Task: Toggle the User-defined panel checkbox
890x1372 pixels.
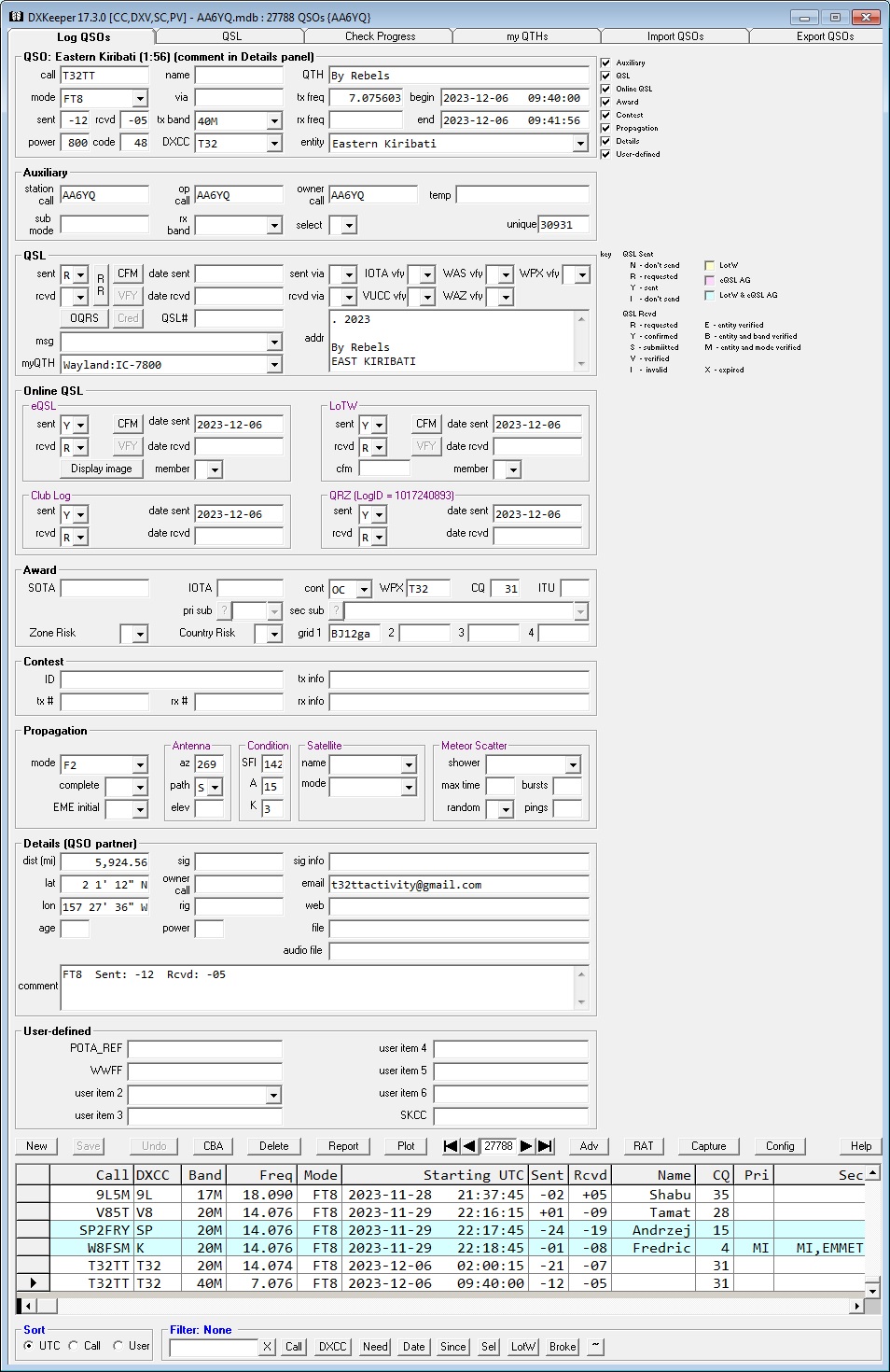Action: point(605,154)
